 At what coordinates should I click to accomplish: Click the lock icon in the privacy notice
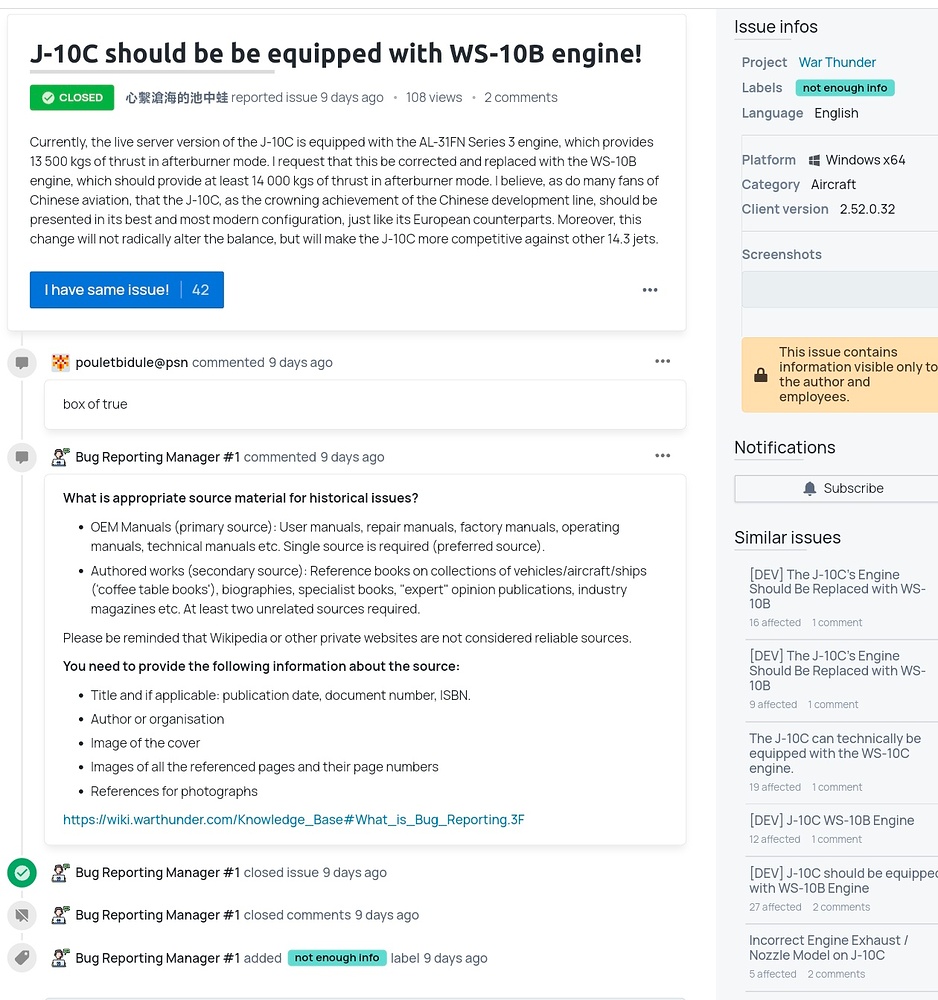(x=761, y=375)
